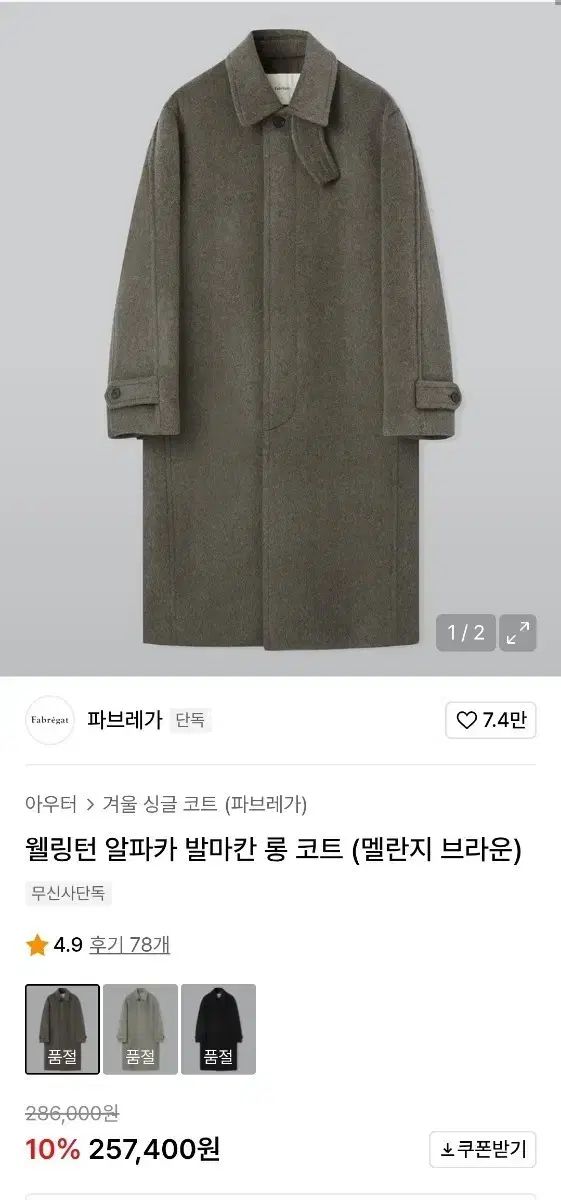
Task: Select the melange brown coat color option
Action: (x=62, y=1029)
